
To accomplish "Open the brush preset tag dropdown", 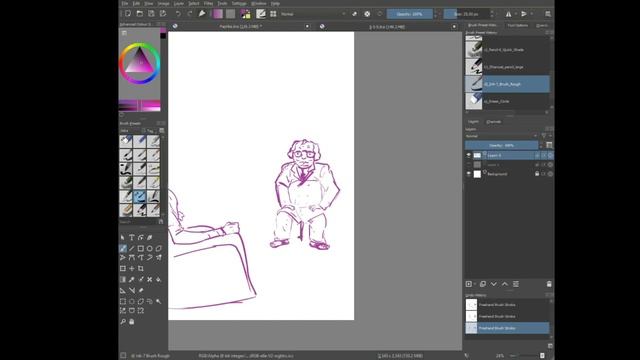I will 130,131.
